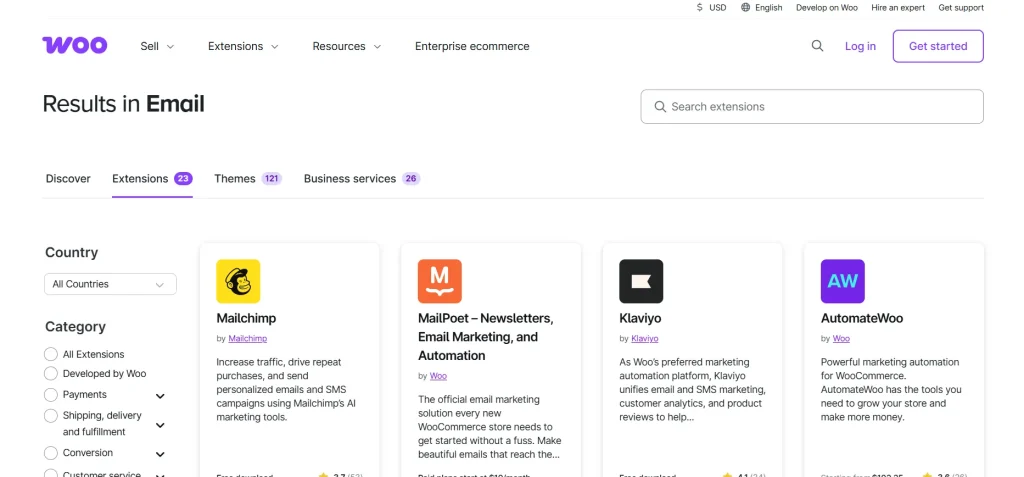Open the AutomateWoo extension title
This screenshot has width=1024, height=477.
tap(862, 318)
